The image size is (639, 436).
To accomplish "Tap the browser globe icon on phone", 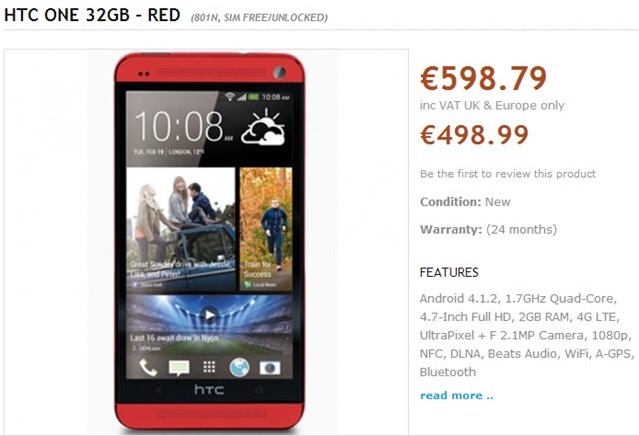I will click(x=239, y=367).
